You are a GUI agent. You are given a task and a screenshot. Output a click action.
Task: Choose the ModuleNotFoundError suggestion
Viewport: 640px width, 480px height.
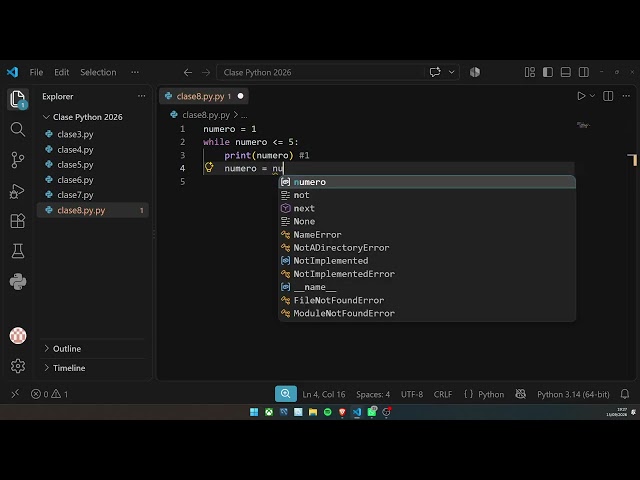tap(427, 313)
